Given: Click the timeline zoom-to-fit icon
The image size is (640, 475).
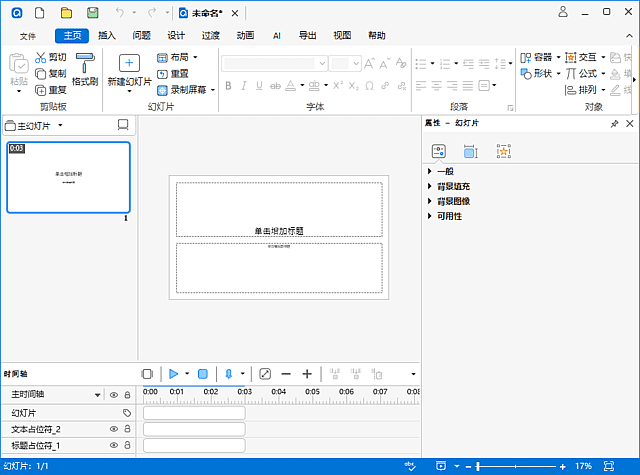Looking at the screenshot, I should coord(265,373).
